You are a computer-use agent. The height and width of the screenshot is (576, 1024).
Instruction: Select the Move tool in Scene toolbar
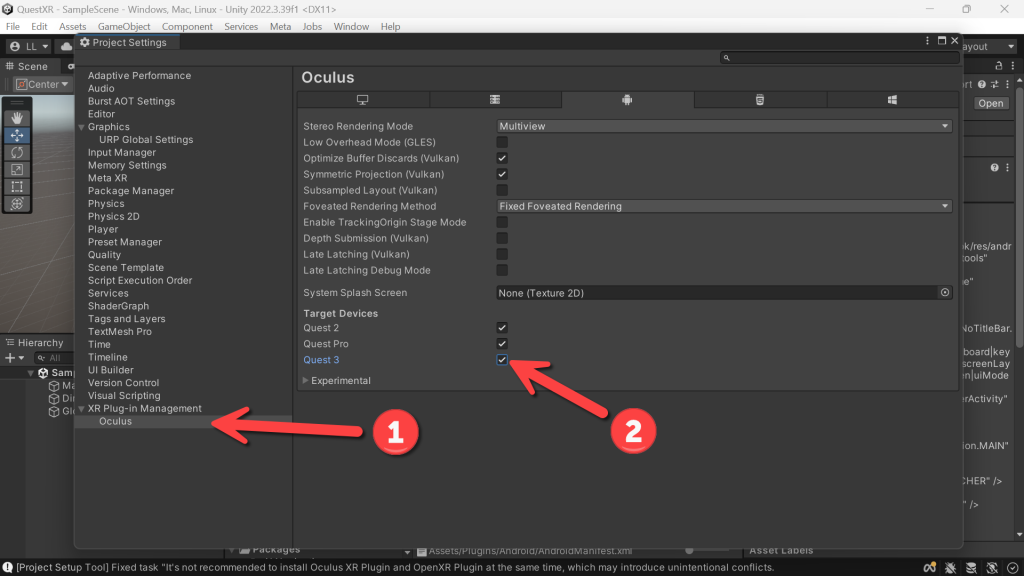click(17, 135)
